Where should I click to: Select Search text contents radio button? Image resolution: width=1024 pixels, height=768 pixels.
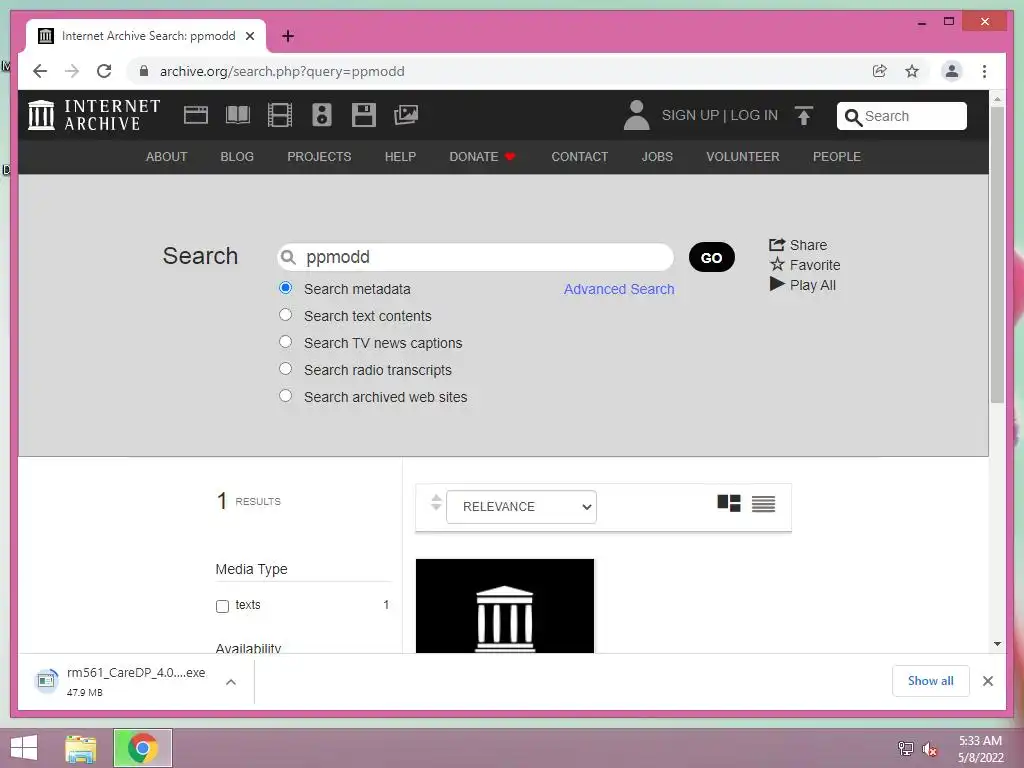point(285,315)
